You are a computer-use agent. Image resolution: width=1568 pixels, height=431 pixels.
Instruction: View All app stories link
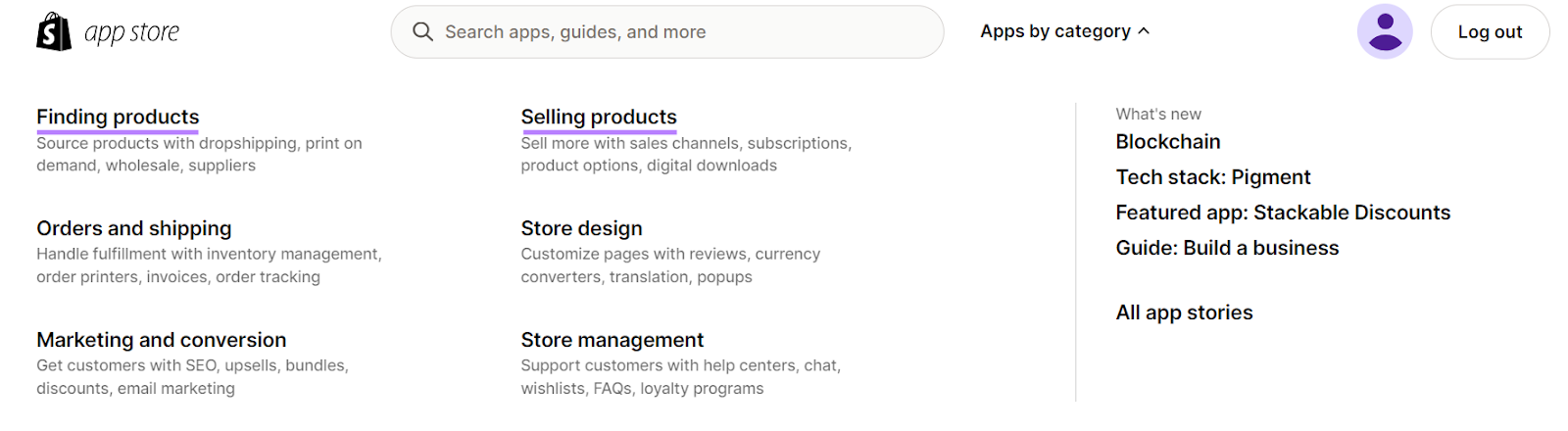[1184, 312]
